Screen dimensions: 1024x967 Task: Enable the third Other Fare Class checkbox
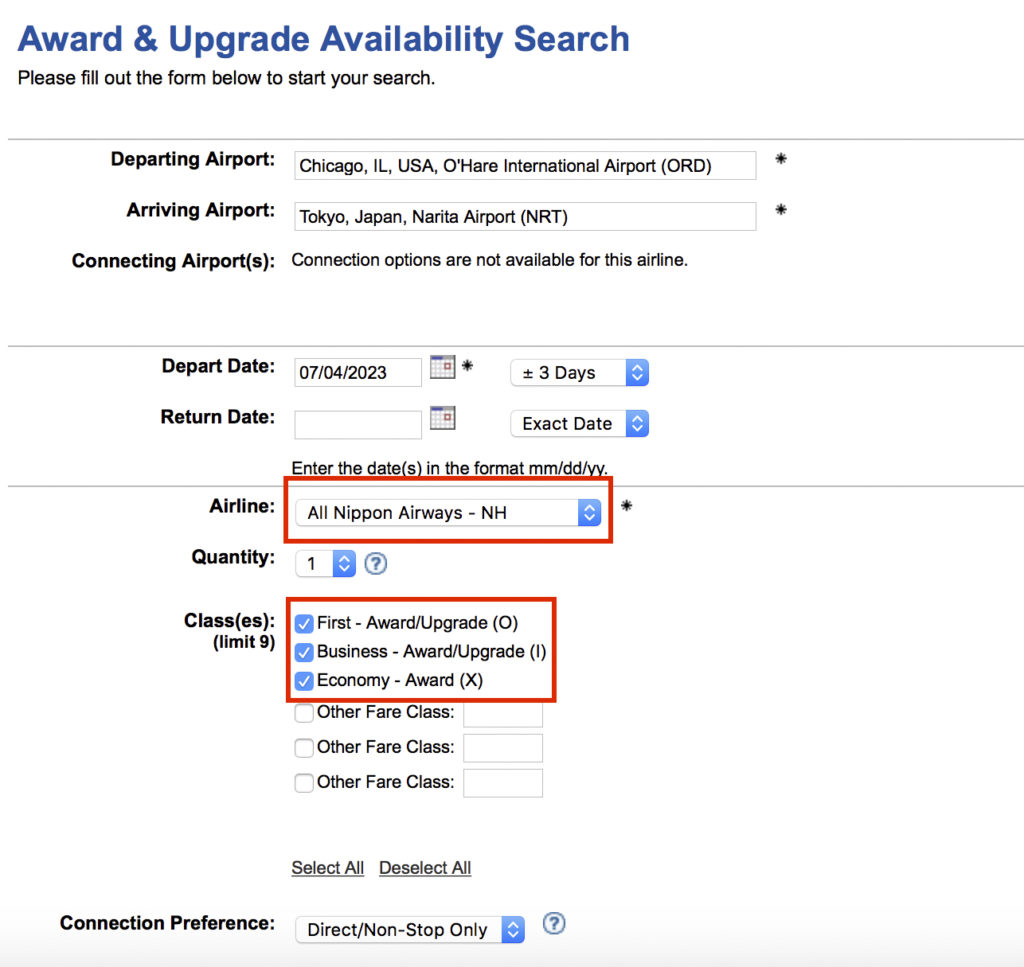point(304,783)
